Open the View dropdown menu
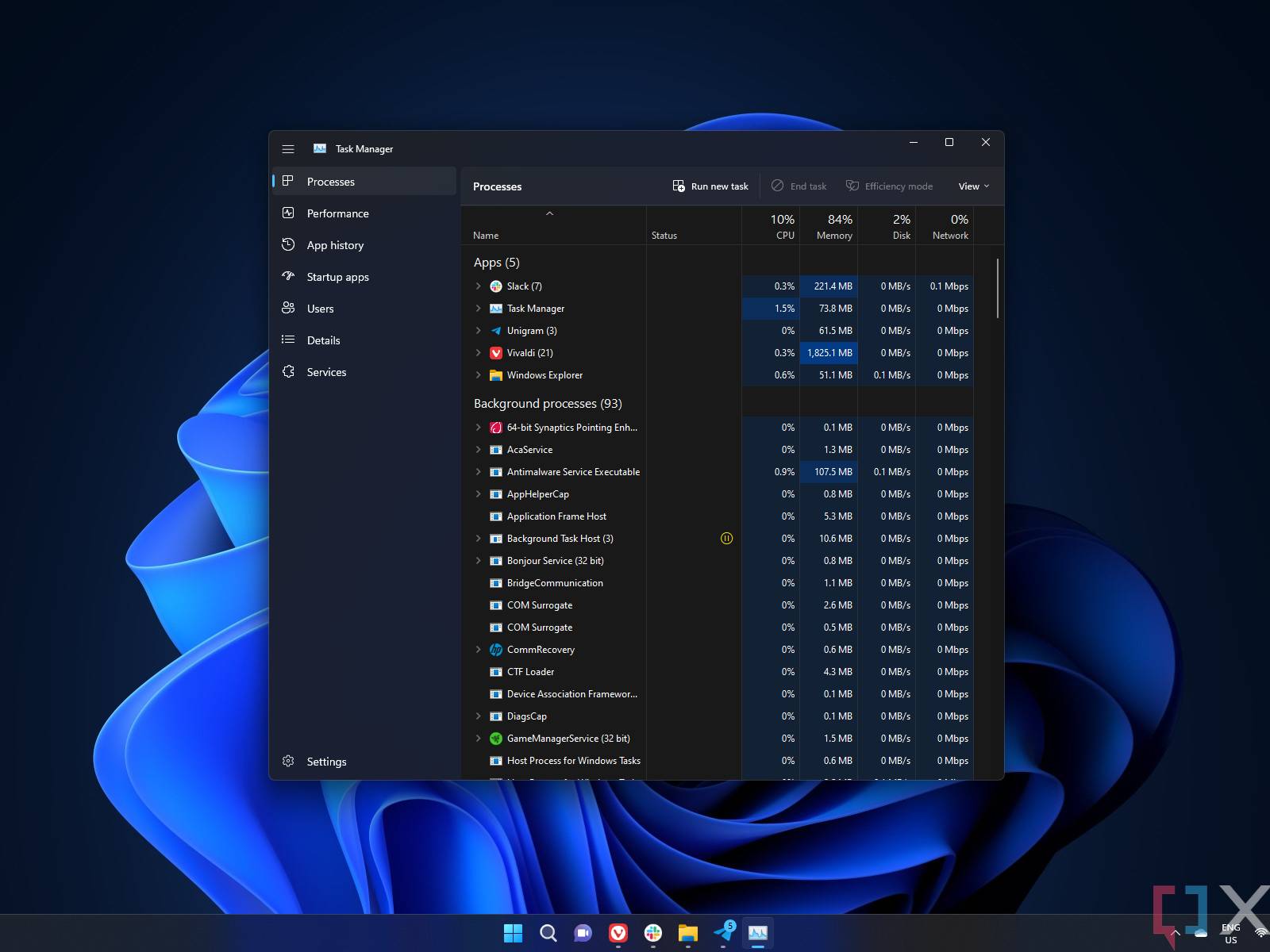Screen dimensions: 1270x952 [x=973, y=186]
